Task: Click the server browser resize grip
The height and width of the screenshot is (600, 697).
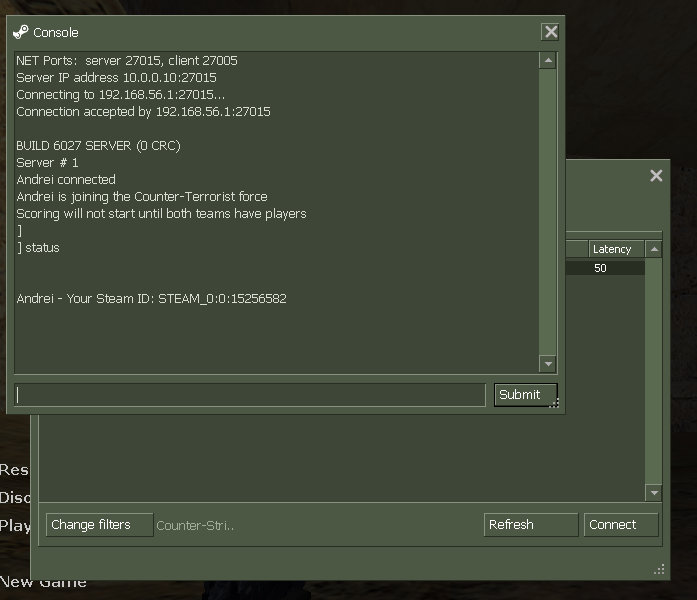Action: (659, 569)
